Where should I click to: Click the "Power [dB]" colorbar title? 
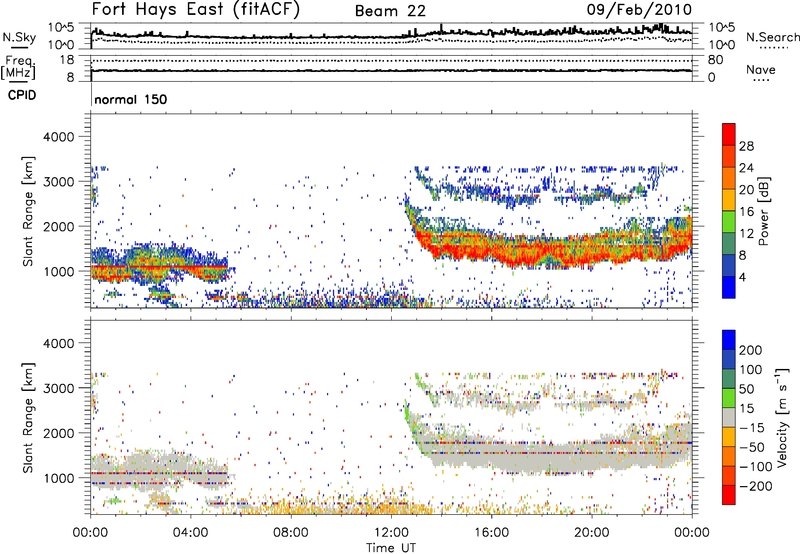pos(764,211)
